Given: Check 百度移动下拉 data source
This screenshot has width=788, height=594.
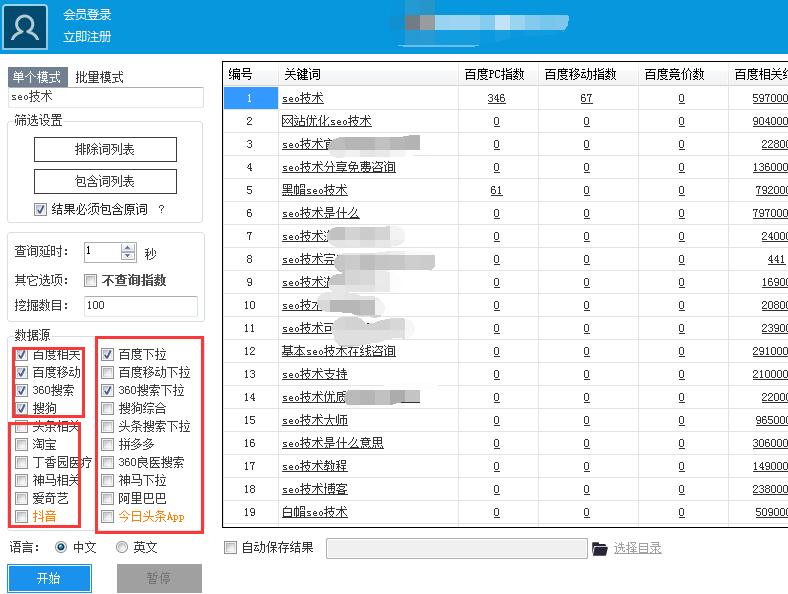Looking at the screenshot, I should 107,373.
